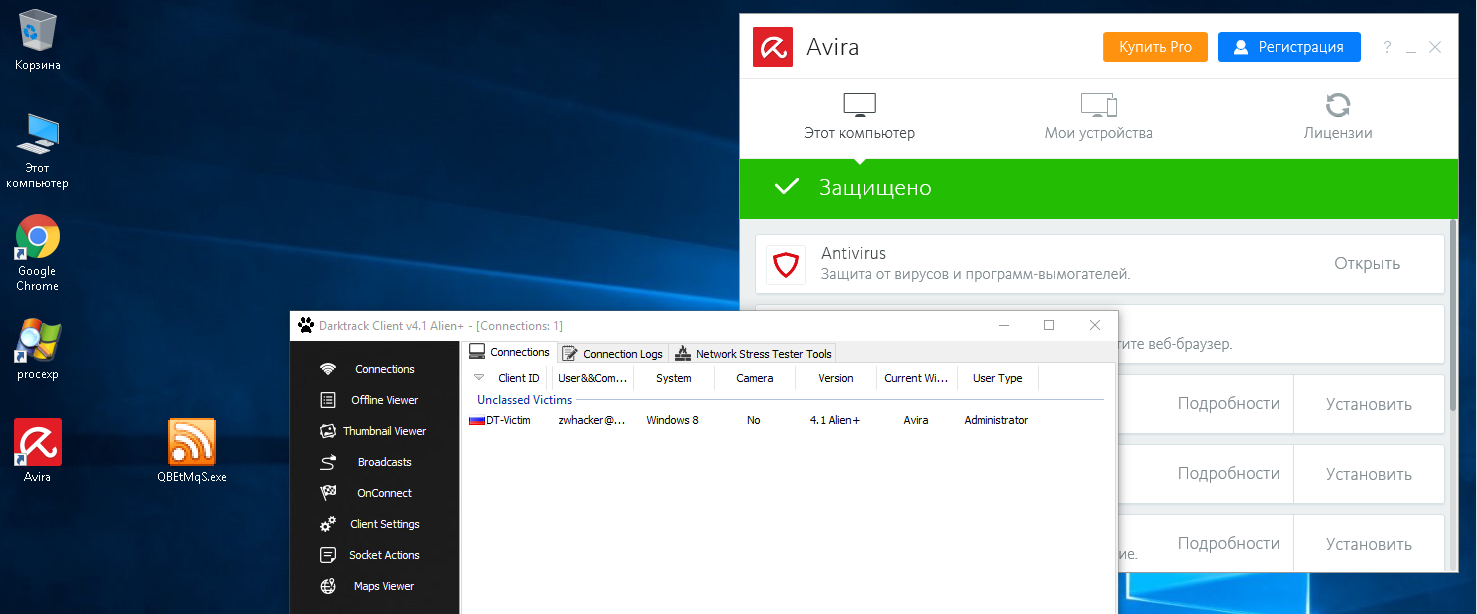The height and width of the screenshot is (614, 1477).
Task: Click the Version column header
Action: (836, 378)
